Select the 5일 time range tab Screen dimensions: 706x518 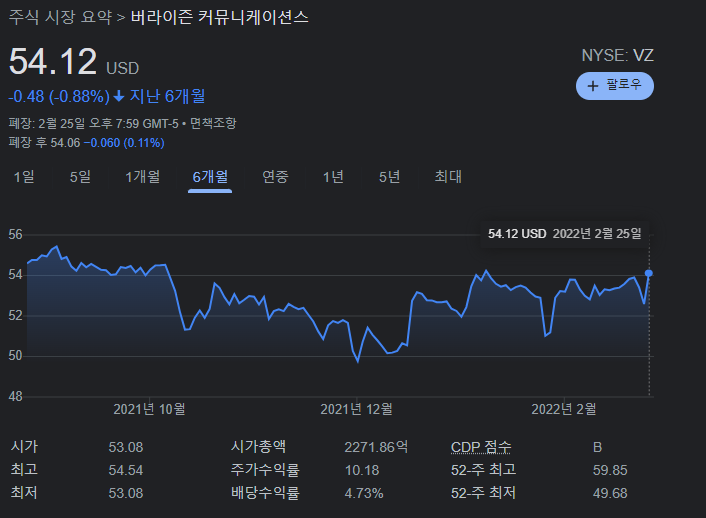[80, 177]
